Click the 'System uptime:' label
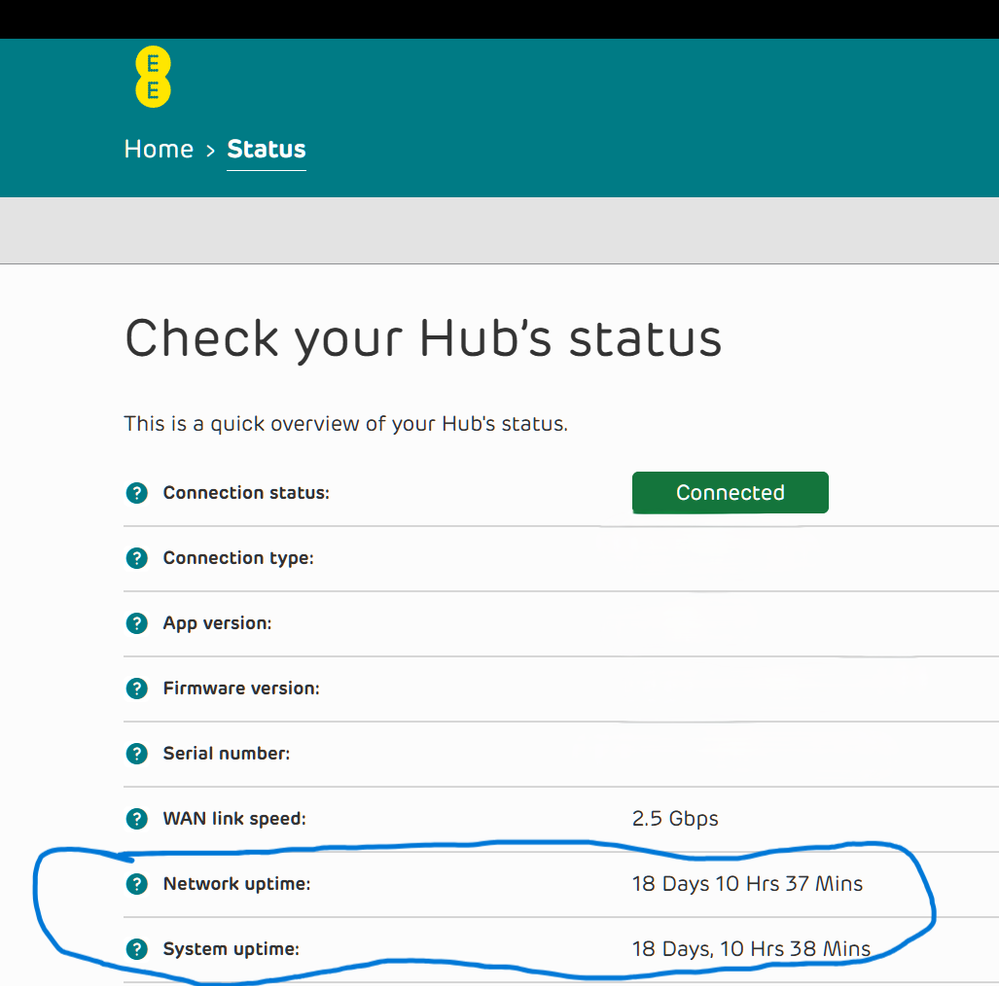 pyautogui.click(x=231, y=949)
